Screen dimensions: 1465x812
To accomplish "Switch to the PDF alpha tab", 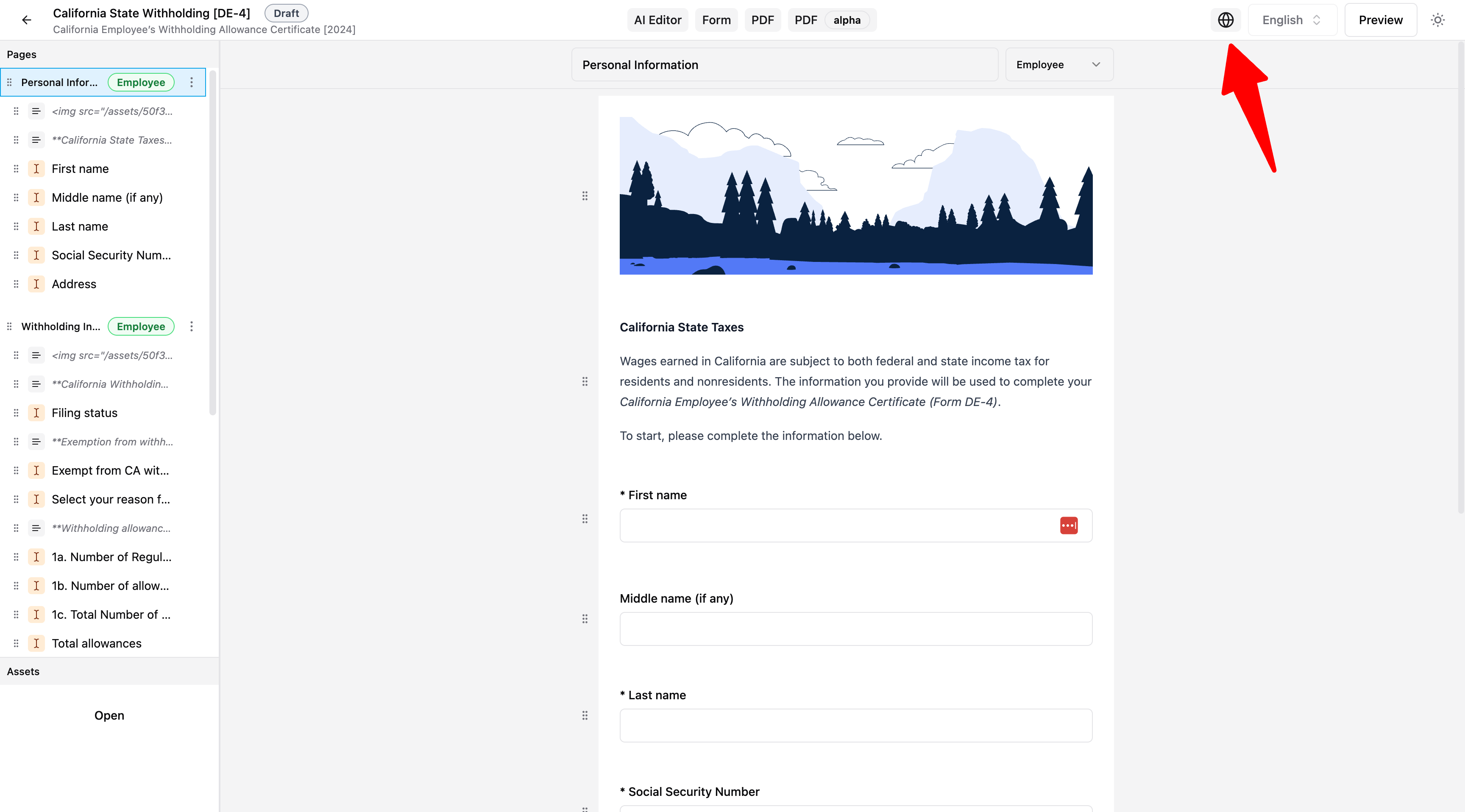I will [831, 20].
